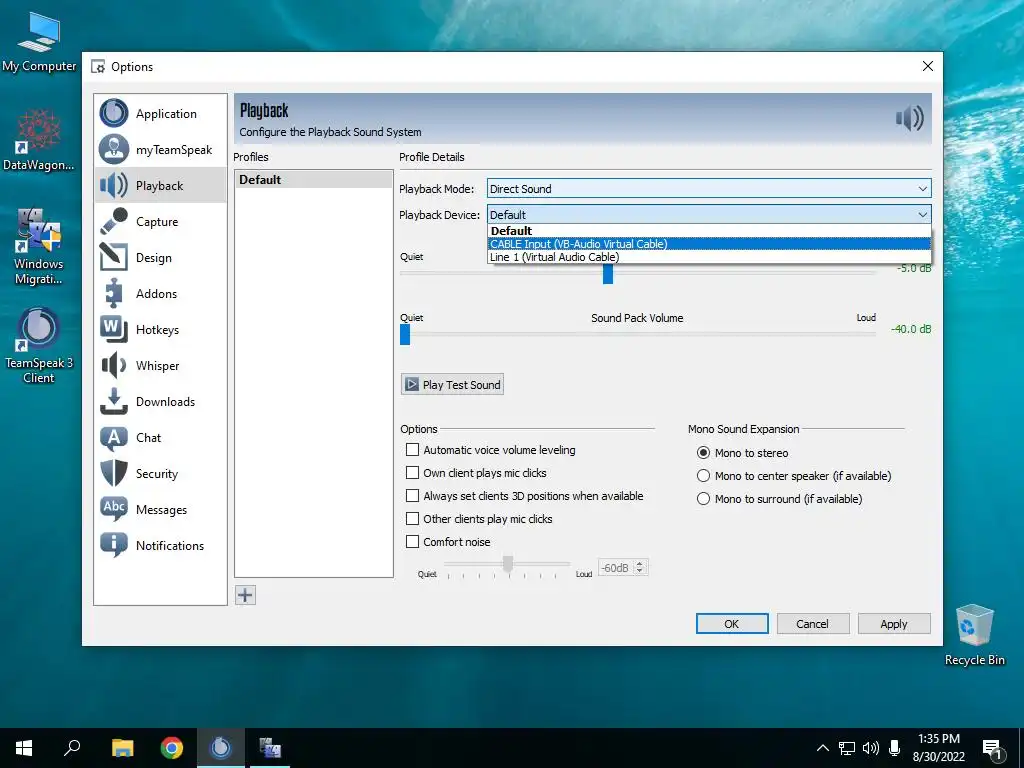This screenshot has height=768, width=1024.
Task: Enable Automatic voice volume leveling
Action: [412, 449]
